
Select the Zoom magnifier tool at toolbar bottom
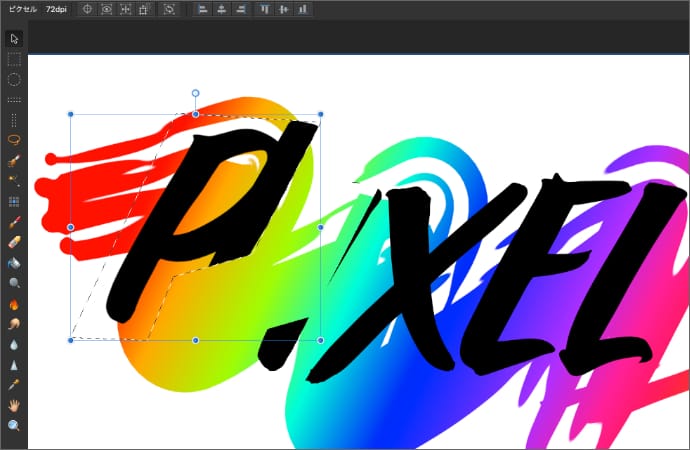14,426
